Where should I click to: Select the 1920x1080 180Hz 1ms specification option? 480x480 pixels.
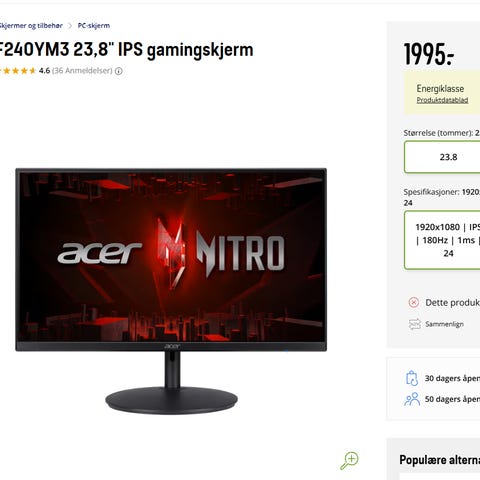point(442,240)
